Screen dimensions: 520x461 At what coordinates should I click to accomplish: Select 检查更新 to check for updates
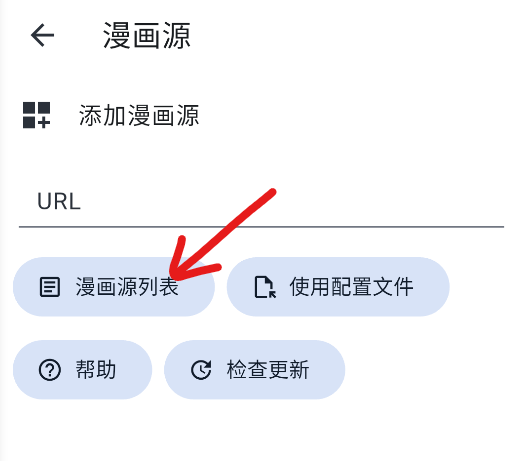click(x=254, y=370)
